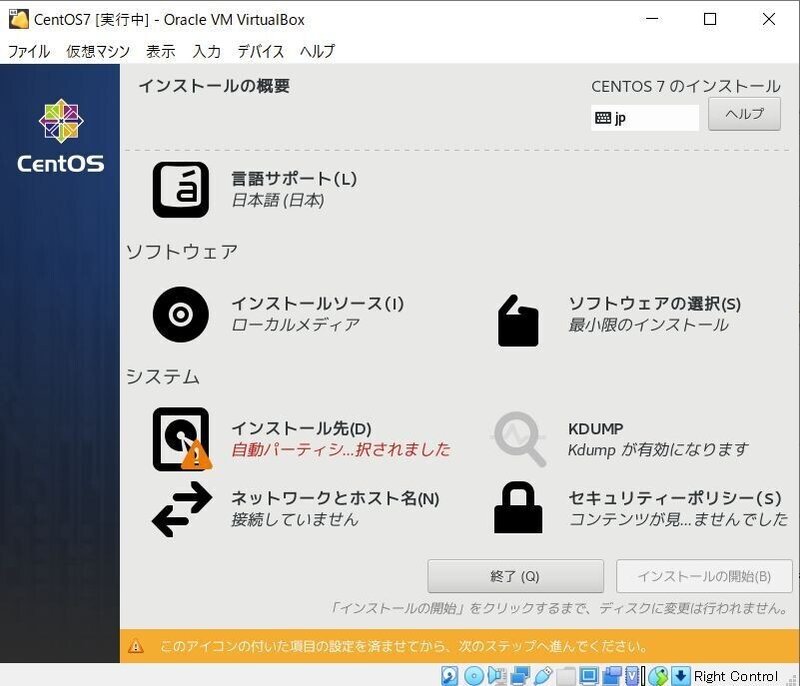Open セキュリティーポリシー padlock icon
800x686 pixels.
[x=518, y=507]
